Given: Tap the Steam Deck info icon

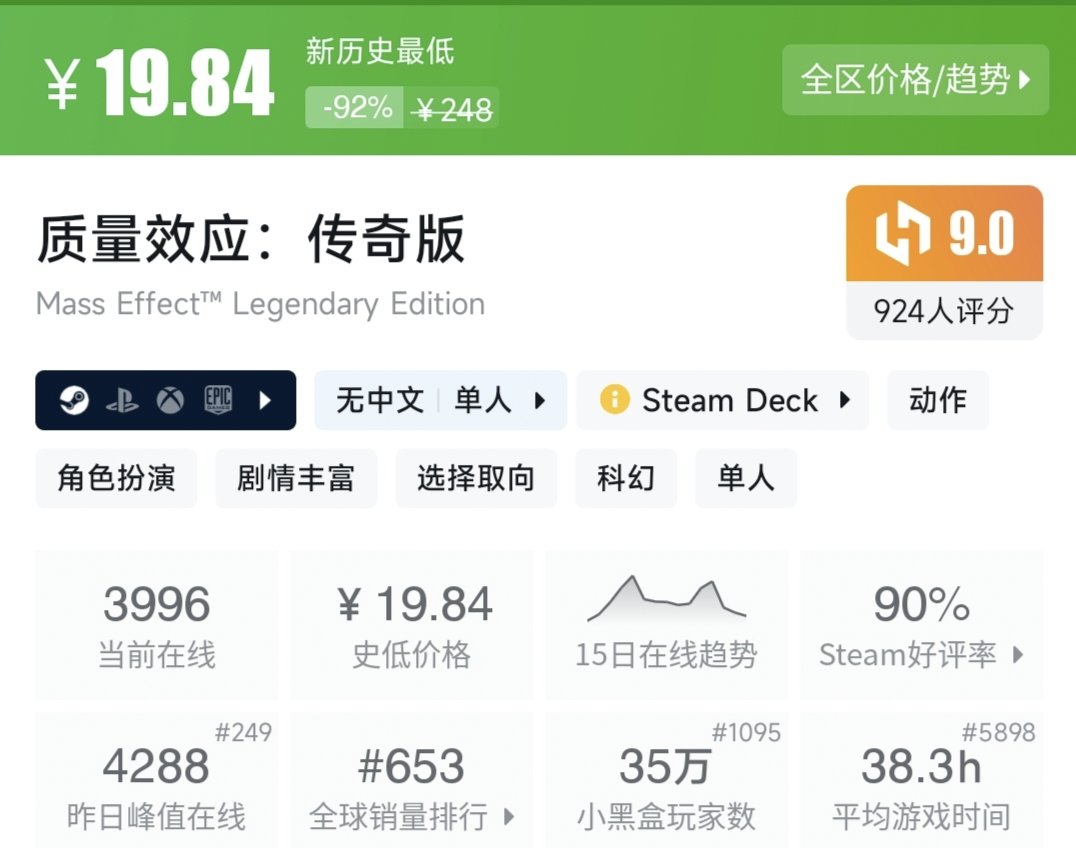Looking at the screenshot, I should pos(614,400).
